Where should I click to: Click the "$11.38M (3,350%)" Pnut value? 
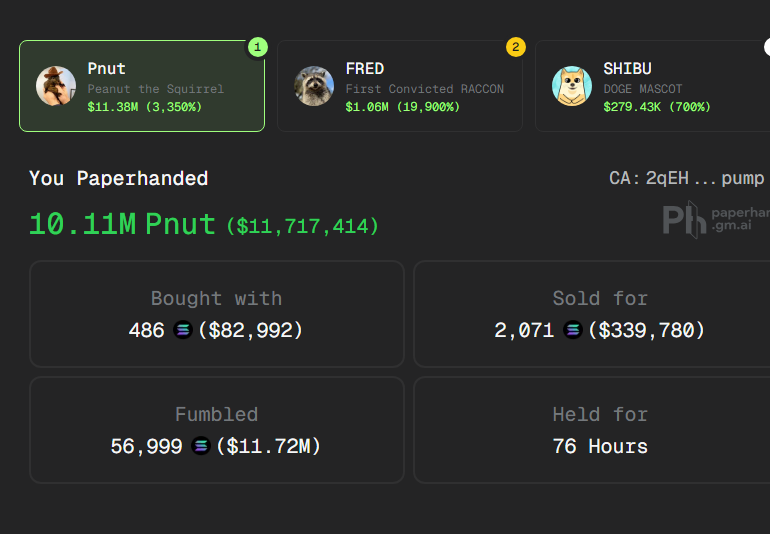pyautogui.click(x=144, y=107)
